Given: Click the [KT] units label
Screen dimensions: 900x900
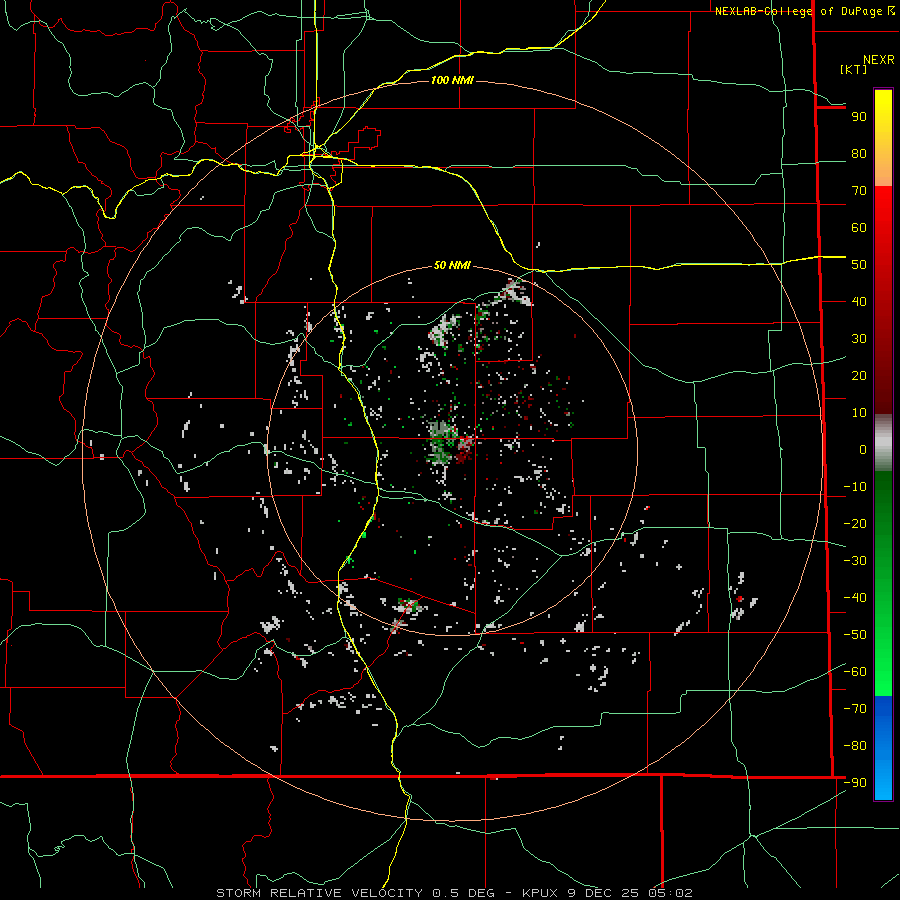Looking at the screenshot, I should pos(853,69).
